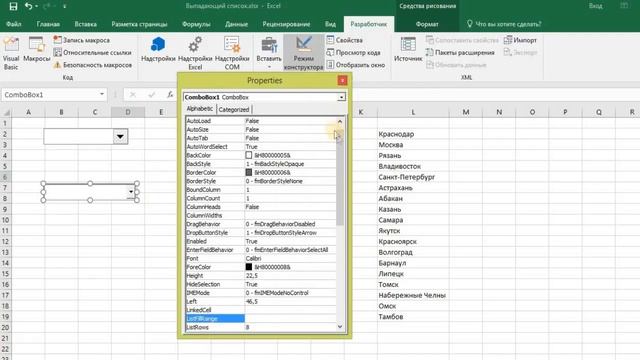Image resolution: width=640 pixels, height=360 pixels.
Task: Open Macro Security (Безопасность макросов)
Action: (93, 64)
